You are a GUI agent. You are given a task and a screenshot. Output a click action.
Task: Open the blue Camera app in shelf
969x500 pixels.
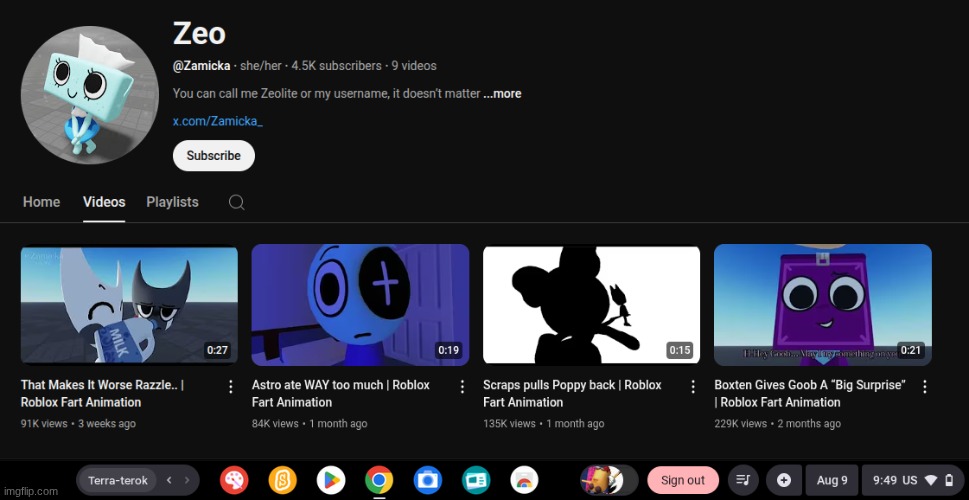tap(427, 480)
